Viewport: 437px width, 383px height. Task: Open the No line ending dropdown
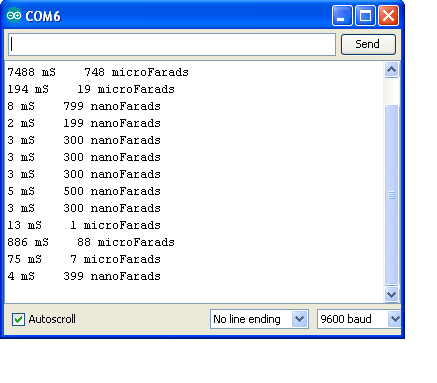(259, 319)
